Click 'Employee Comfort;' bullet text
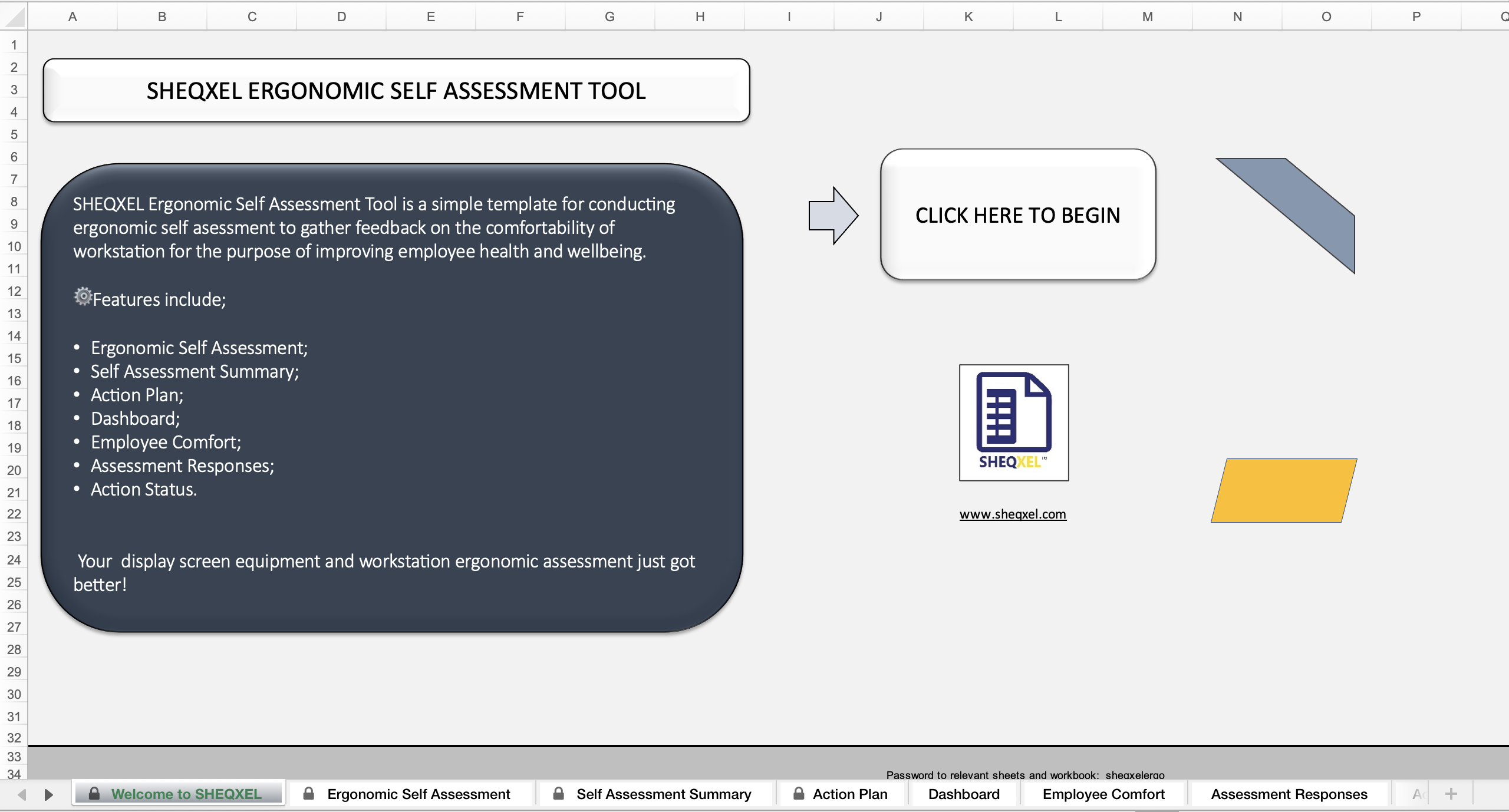 point(166,442)
